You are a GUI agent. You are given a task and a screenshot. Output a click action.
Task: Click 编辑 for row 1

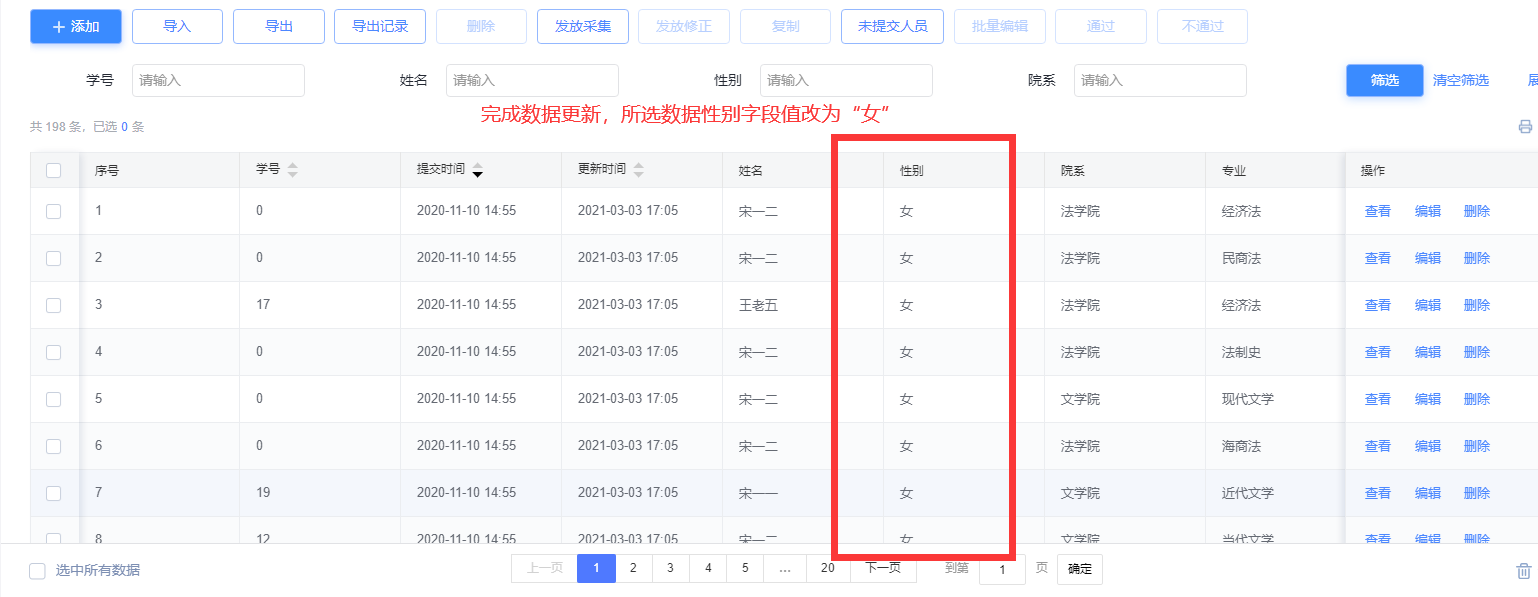(x=1427, y=211)
